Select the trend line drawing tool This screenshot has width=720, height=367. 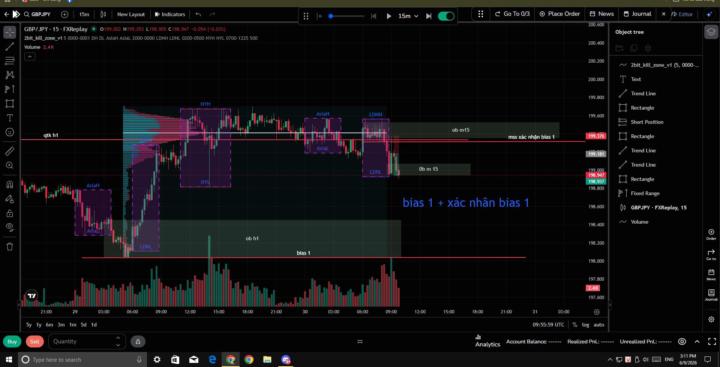(9, 46)
